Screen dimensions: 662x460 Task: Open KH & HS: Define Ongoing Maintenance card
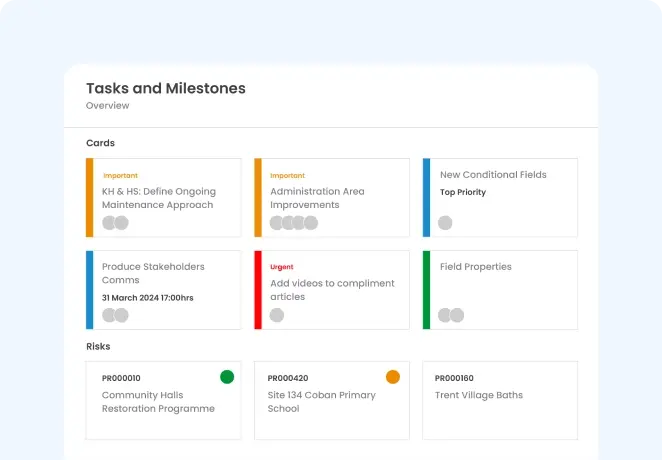coord(158,198)
